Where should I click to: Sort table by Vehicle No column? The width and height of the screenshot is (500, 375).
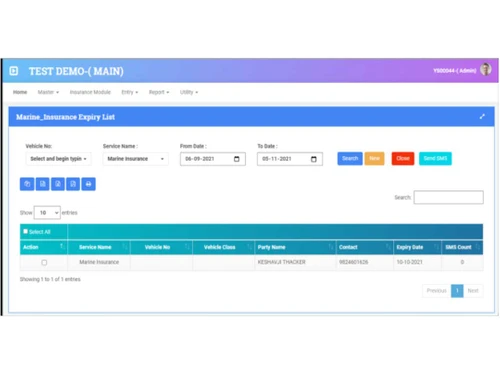161,247
